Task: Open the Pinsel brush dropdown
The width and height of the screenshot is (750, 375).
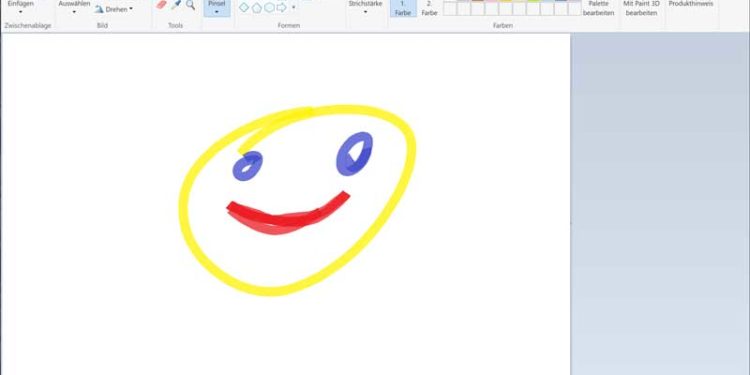Action: [217, 8]
